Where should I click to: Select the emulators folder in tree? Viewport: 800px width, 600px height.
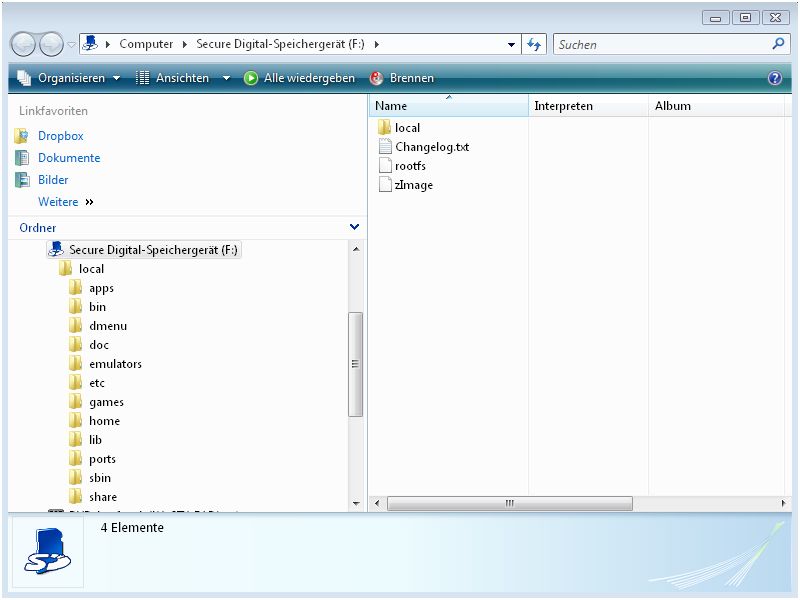[115, 364]
